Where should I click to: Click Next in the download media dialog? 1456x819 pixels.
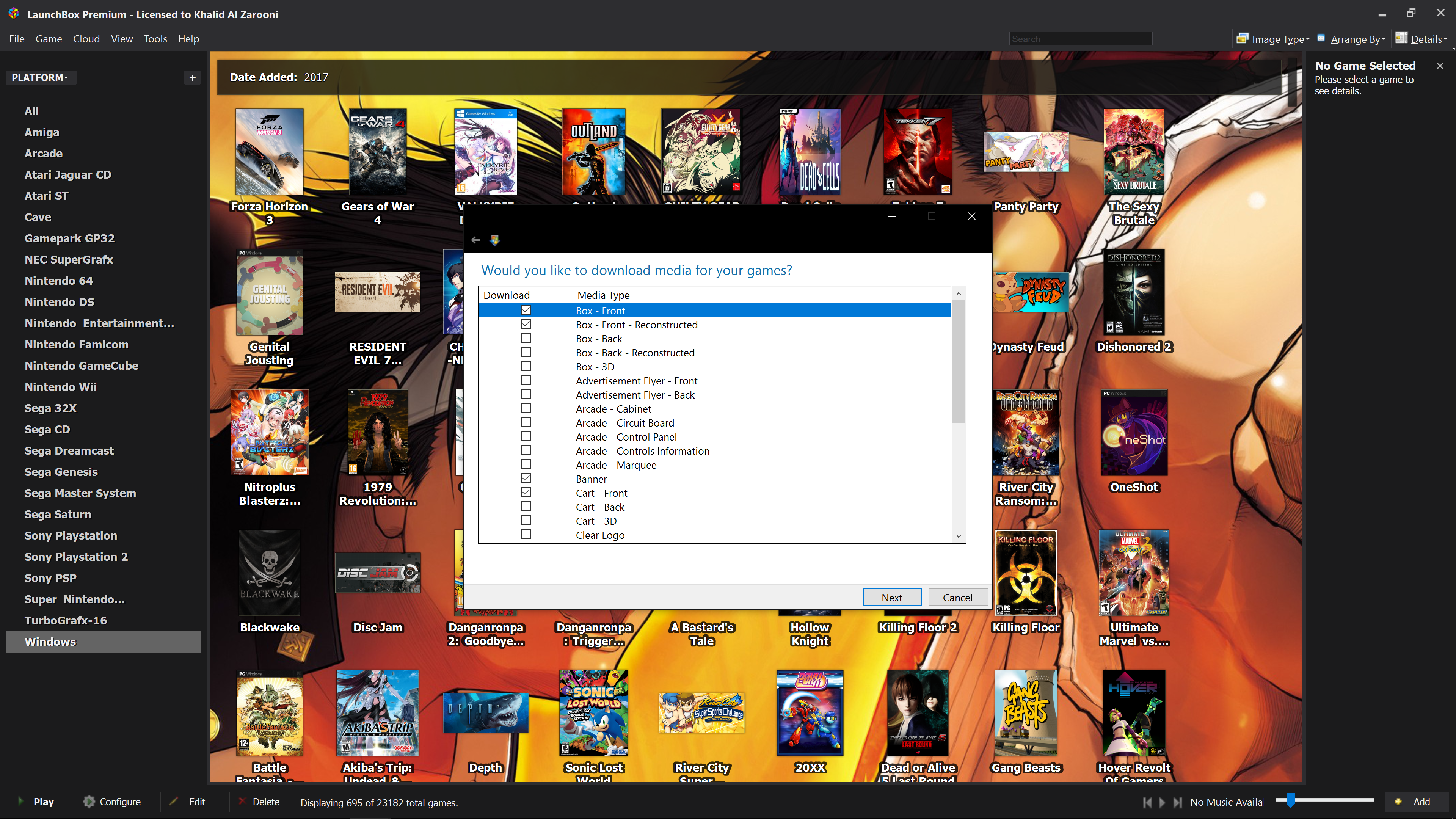892,598
